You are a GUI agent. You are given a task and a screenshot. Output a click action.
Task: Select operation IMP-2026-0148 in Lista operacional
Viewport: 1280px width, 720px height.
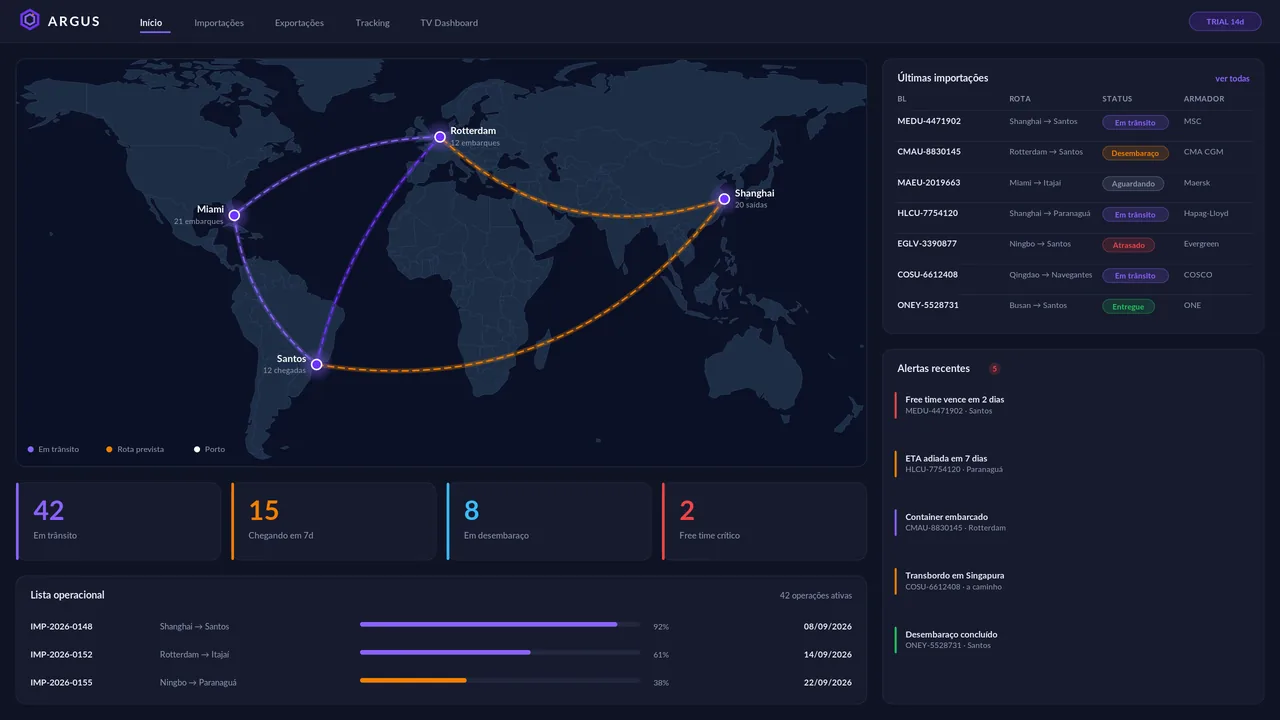(x=62, y=627)
